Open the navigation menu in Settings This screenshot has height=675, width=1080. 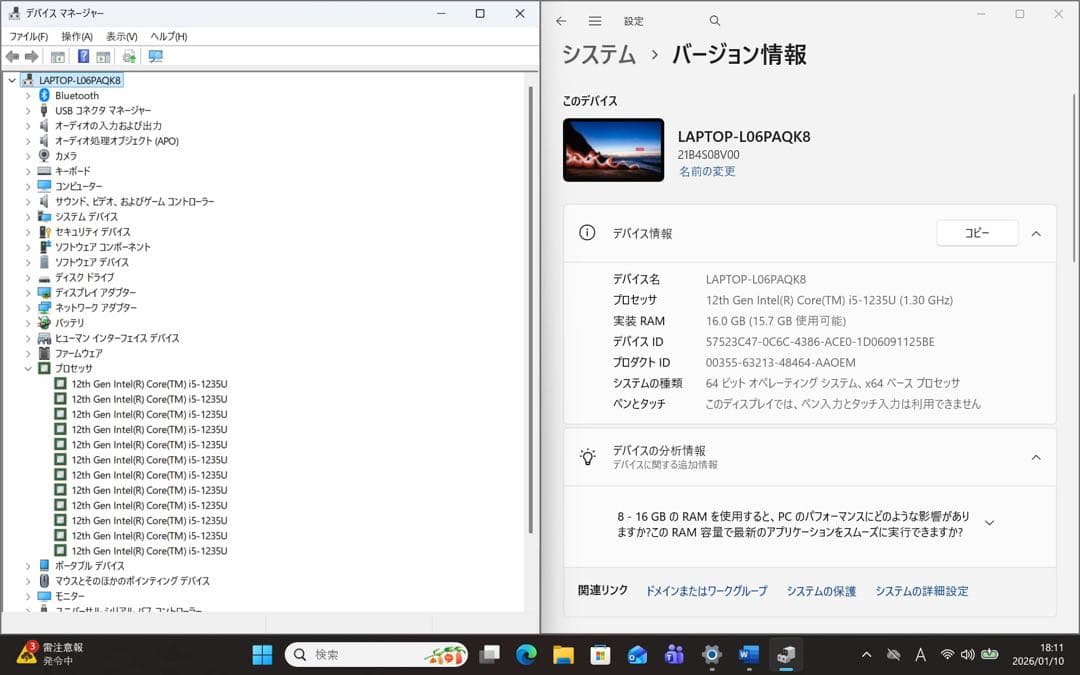point(594,20)
